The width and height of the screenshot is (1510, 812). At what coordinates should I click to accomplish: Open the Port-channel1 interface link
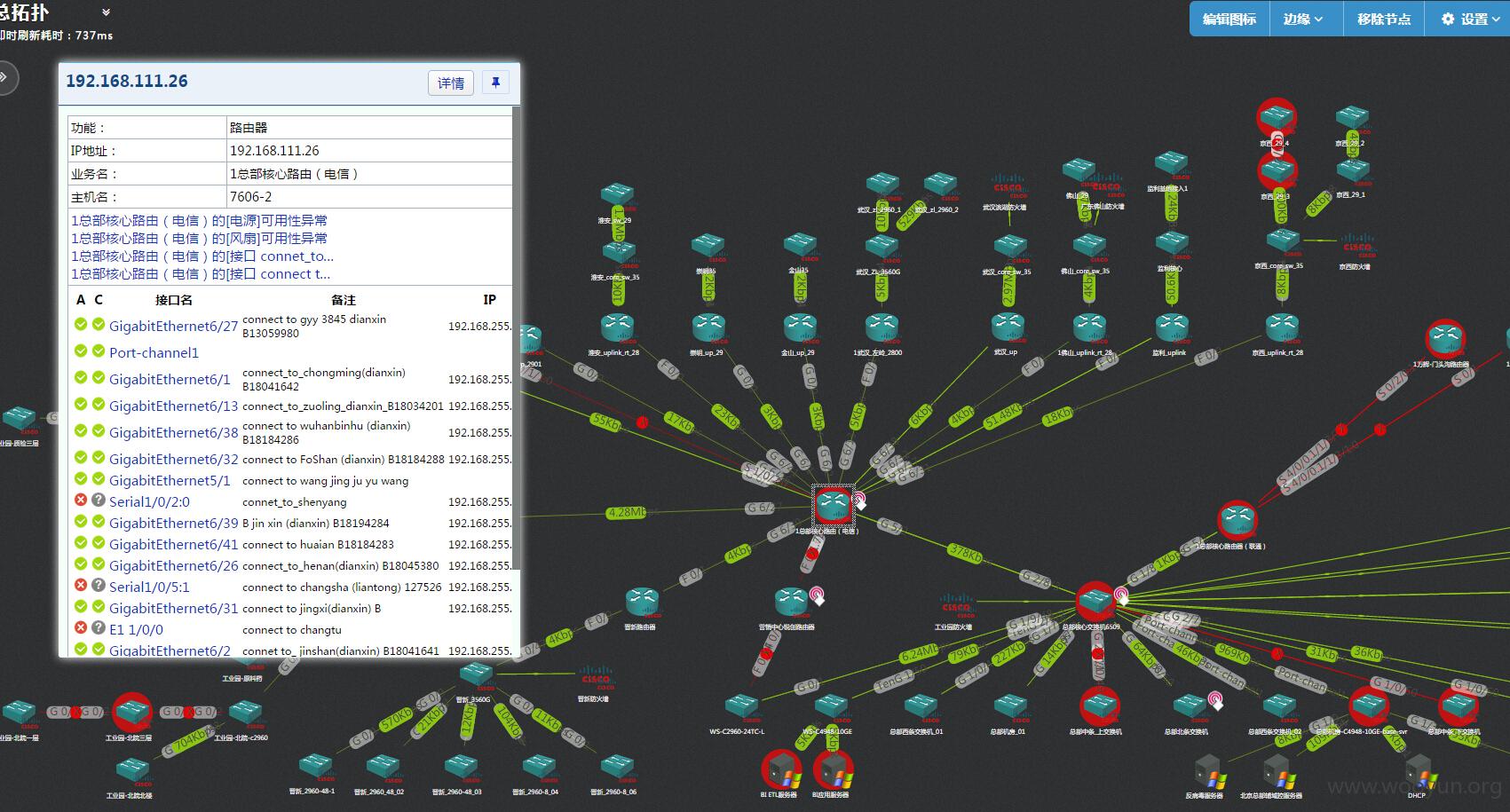point(154,352)
